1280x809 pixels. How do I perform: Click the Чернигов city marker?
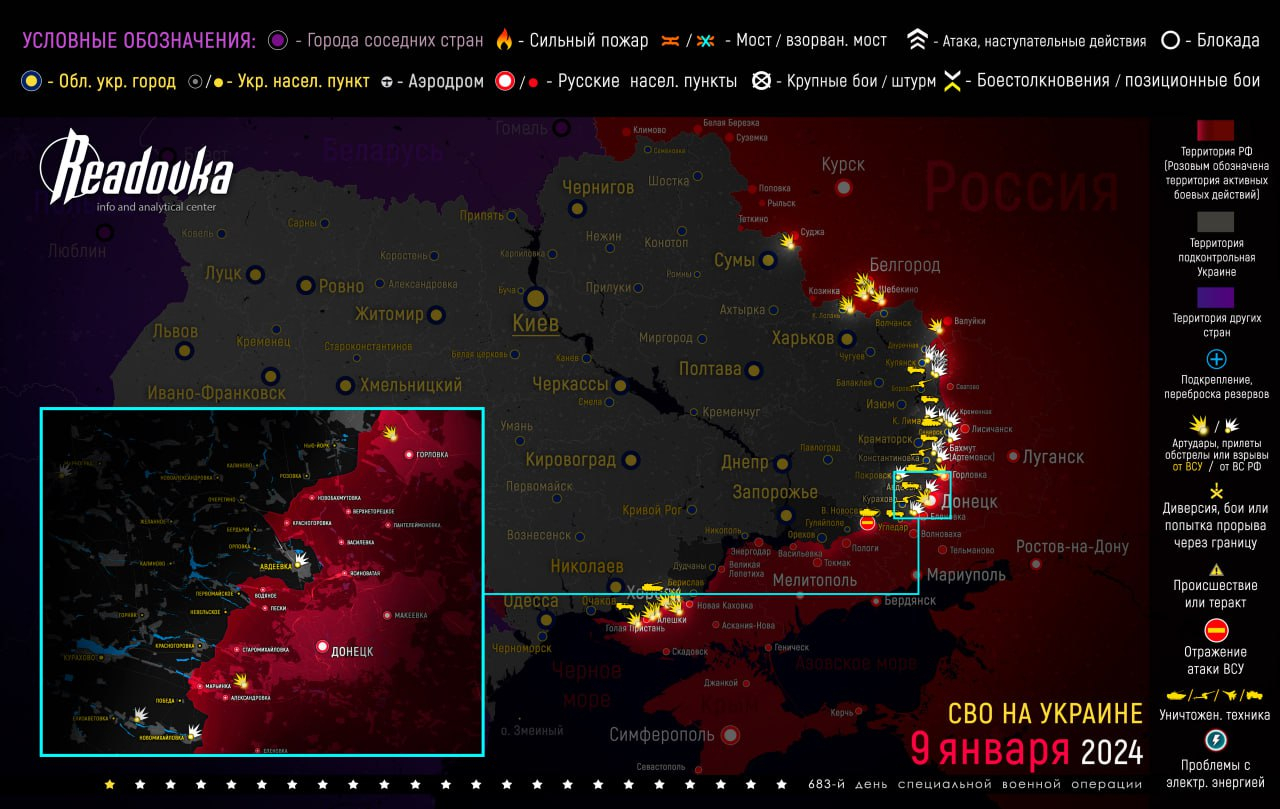point(576,209)
